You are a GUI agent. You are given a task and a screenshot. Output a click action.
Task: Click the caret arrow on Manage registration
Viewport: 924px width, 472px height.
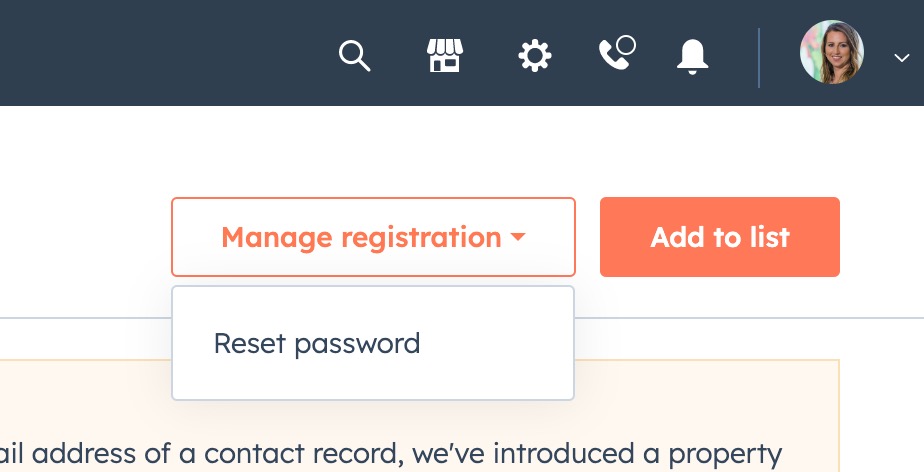coord(518,238)
